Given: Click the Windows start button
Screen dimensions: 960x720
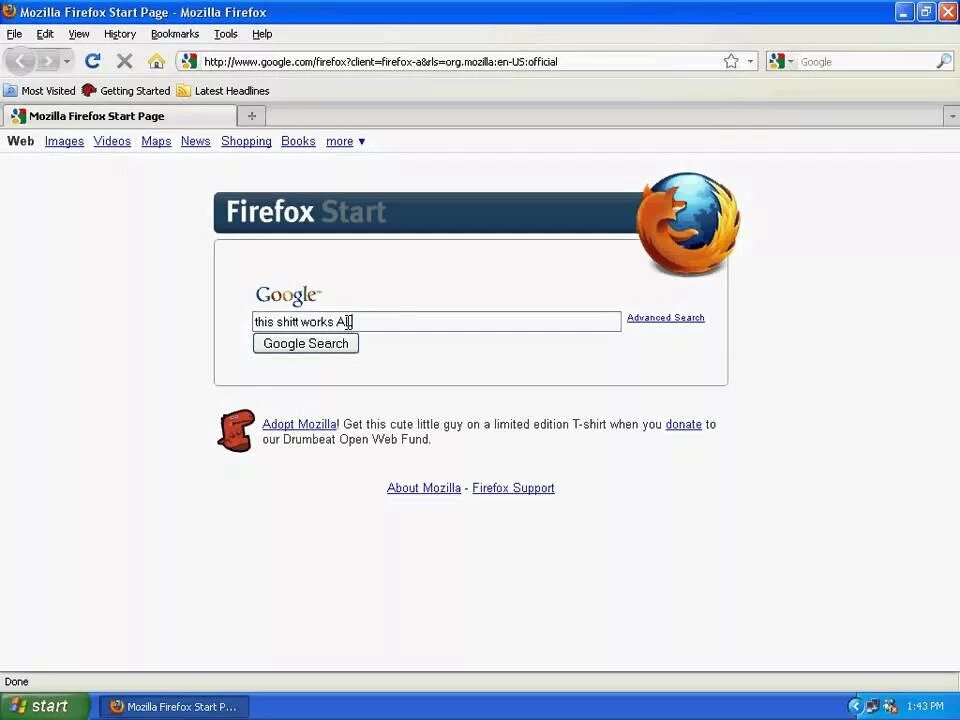Looking at the screenshot, I should (x=45, y=707).
